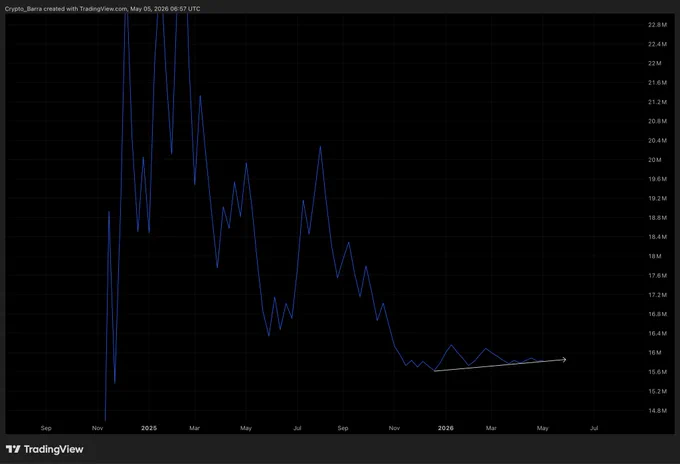
Task: Select the 18.4M price axis label
Action: [x=657, y=237]
